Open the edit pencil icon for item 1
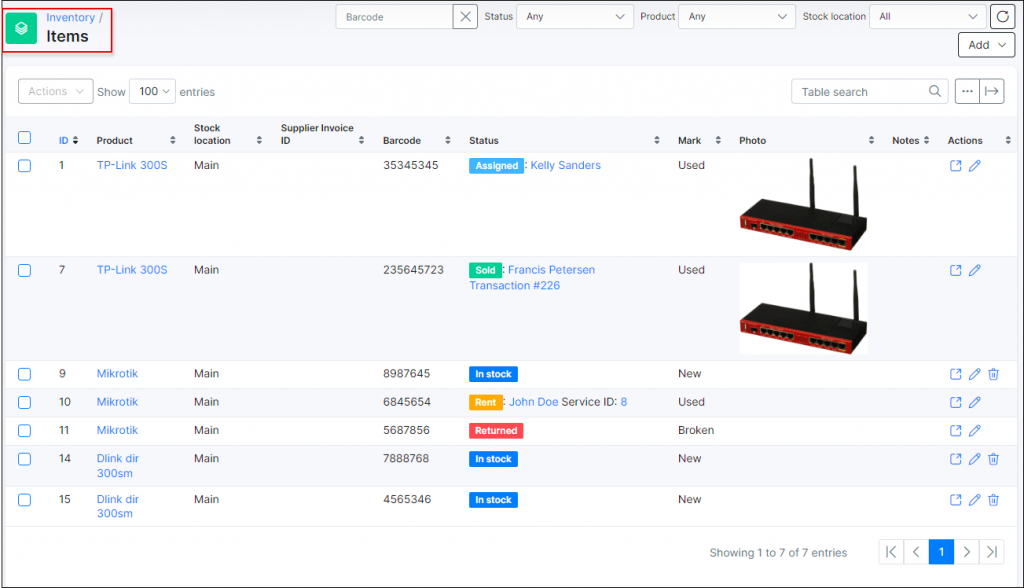 coord(975,165)
